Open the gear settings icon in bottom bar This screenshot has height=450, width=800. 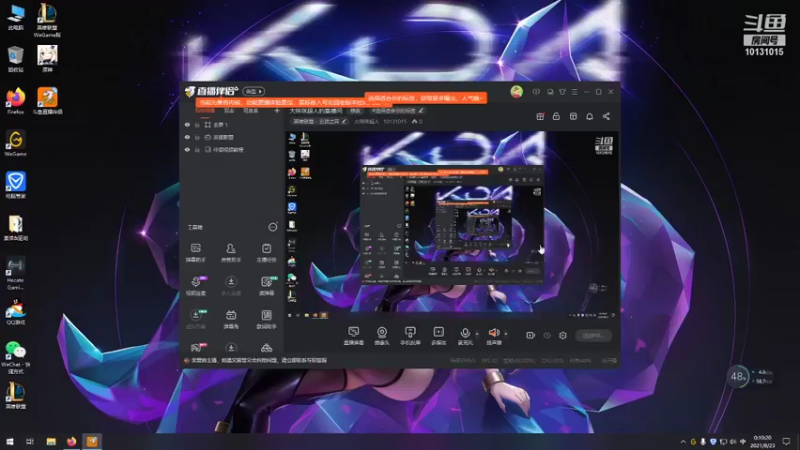pyautogui.click(x=563, y=335)
